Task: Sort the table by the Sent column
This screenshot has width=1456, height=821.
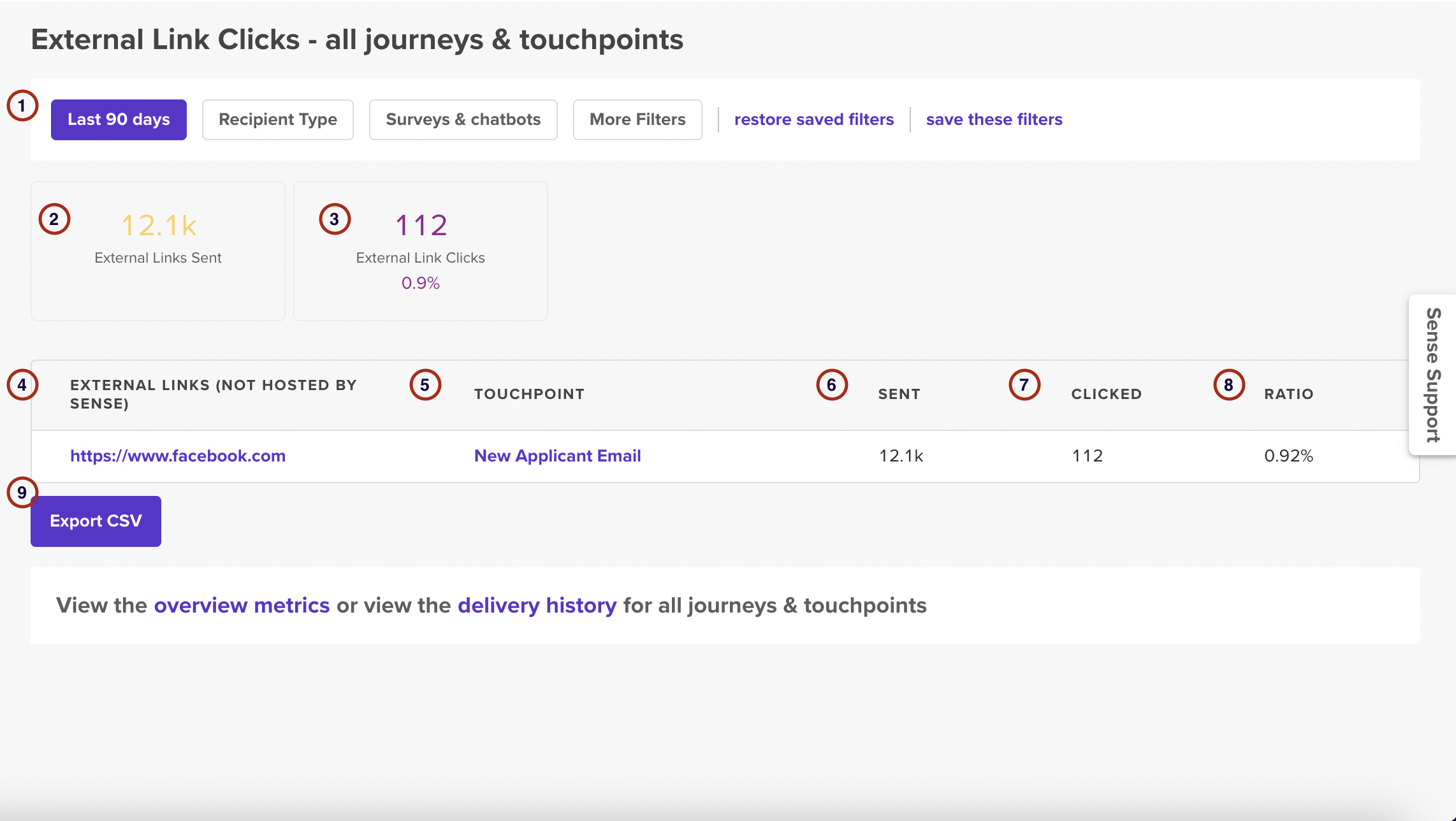Action: [899, 393]
